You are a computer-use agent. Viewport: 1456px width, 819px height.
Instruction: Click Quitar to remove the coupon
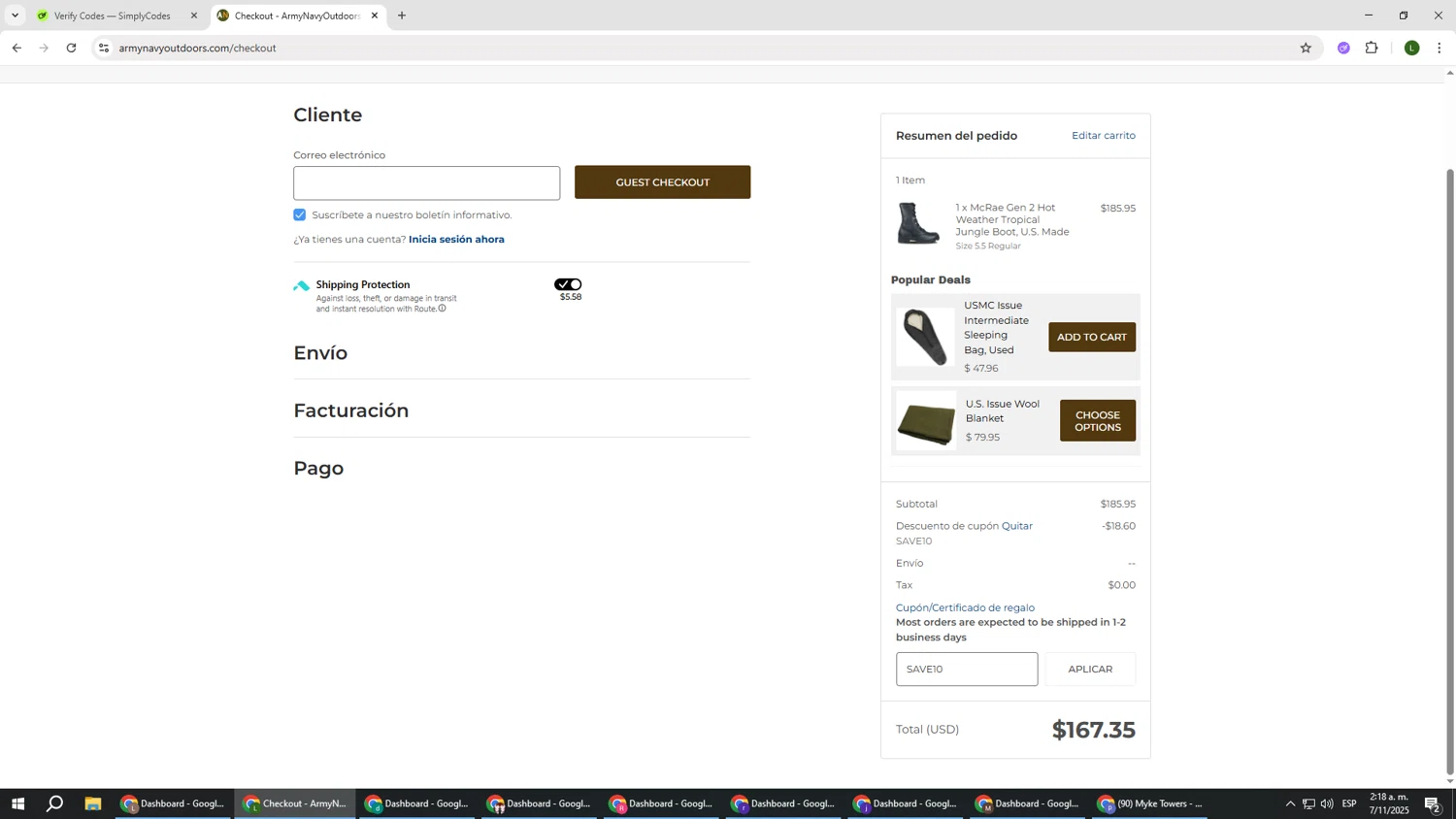(x=1016, y=526)
